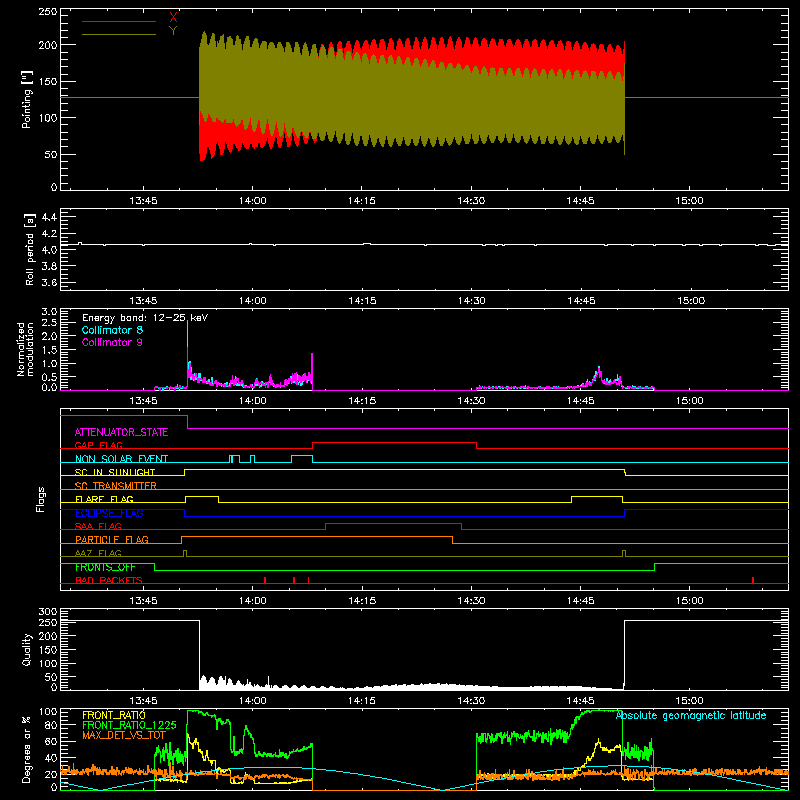
Task: Click the 'Roll period [s]' axis title
Action: [29, 249]
